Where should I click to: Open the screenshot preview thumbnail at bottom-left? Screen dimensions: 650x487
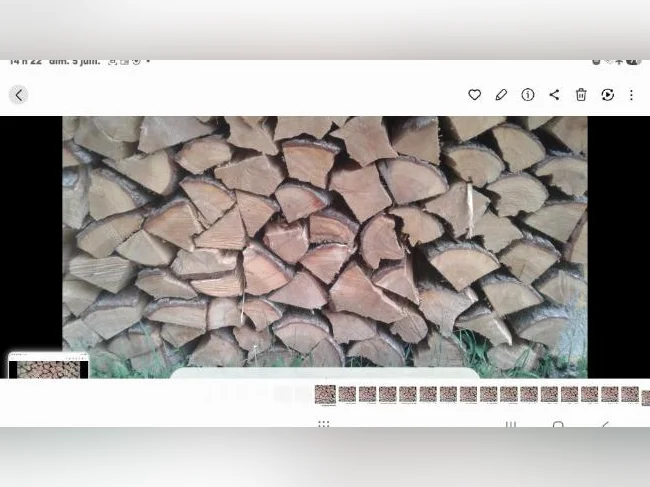pos(49,365)
